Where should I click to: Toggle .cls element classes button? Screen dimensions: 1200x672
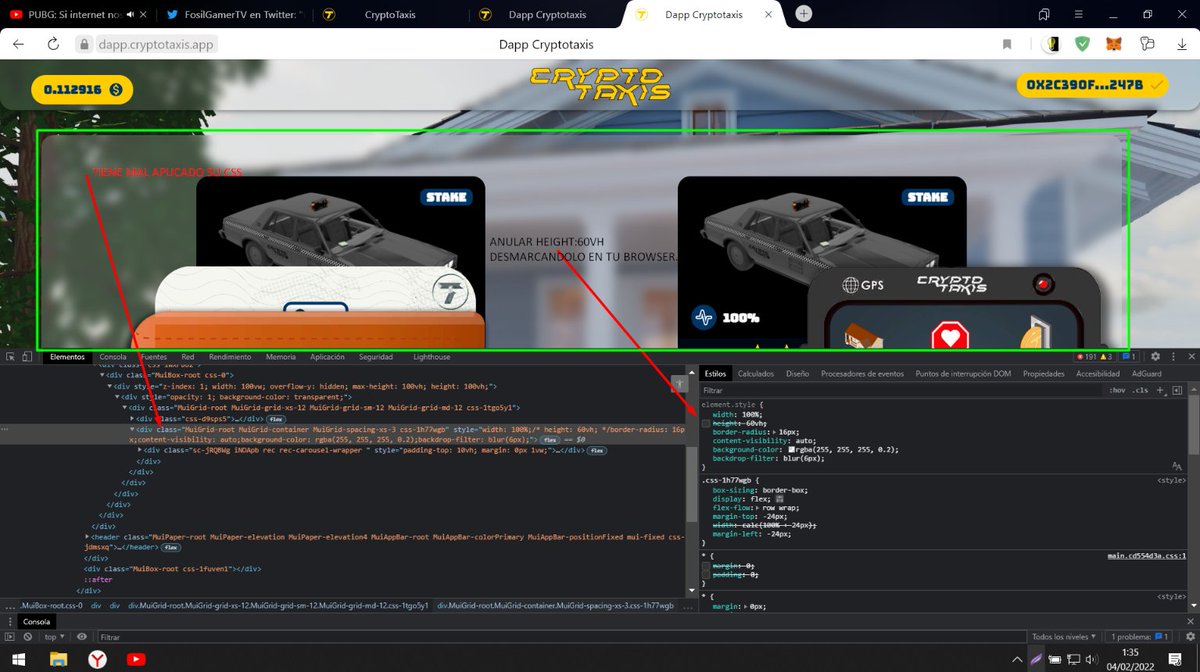coord(1141,390)
